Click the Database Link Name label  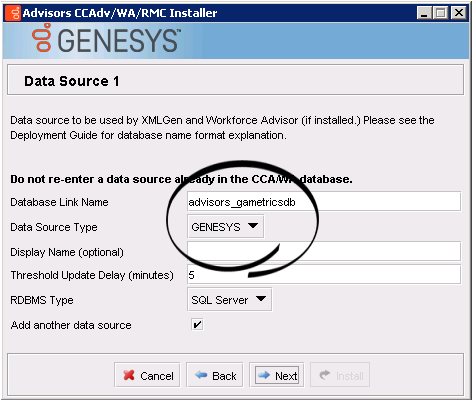[x=59, y=202]
